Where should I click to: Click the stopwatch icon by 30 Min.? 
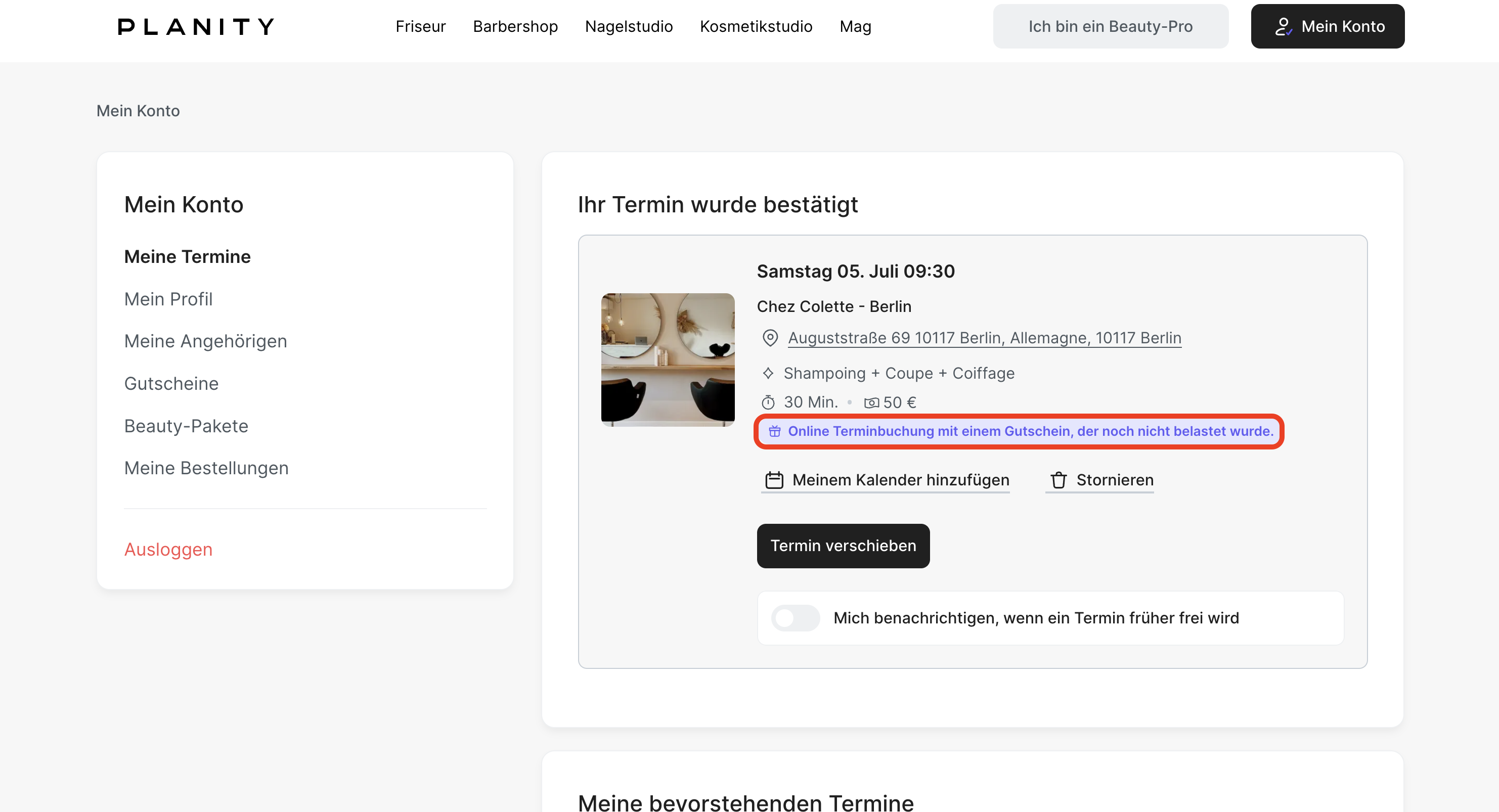click(768, 402)
